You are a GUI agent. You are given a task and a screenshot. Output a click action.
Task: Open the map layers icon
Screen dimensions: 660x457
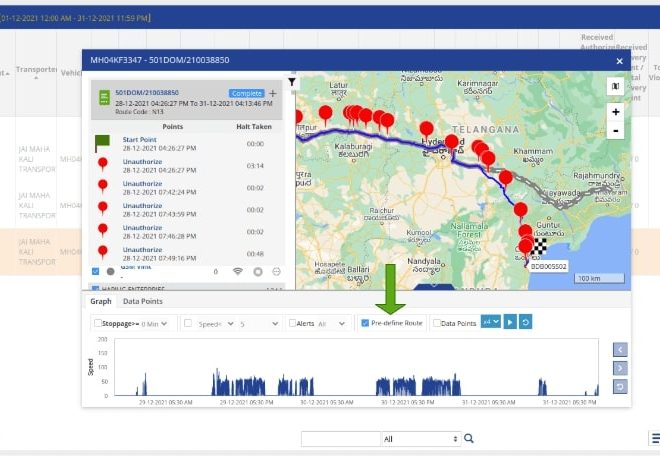[x=615, y=87]
